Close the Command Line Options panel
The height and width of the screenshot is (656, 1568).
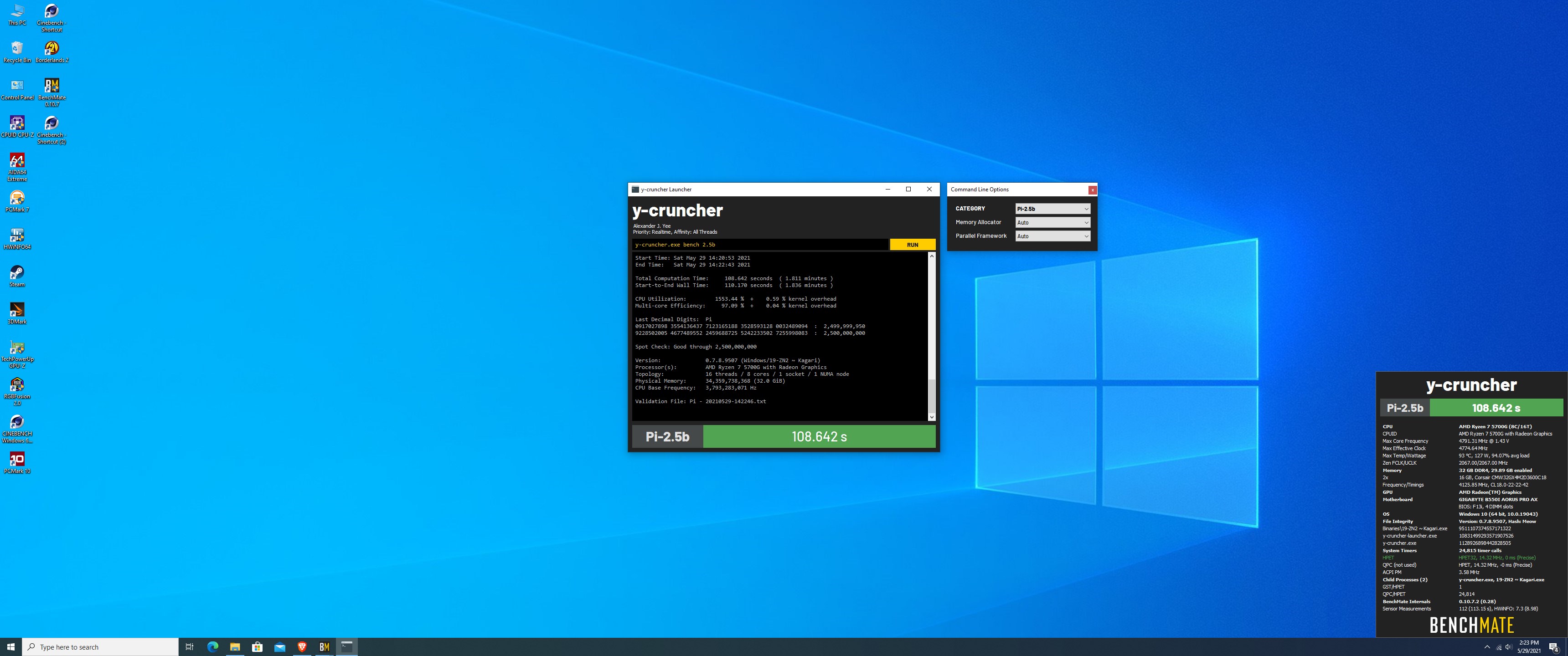pos(1093,190)
